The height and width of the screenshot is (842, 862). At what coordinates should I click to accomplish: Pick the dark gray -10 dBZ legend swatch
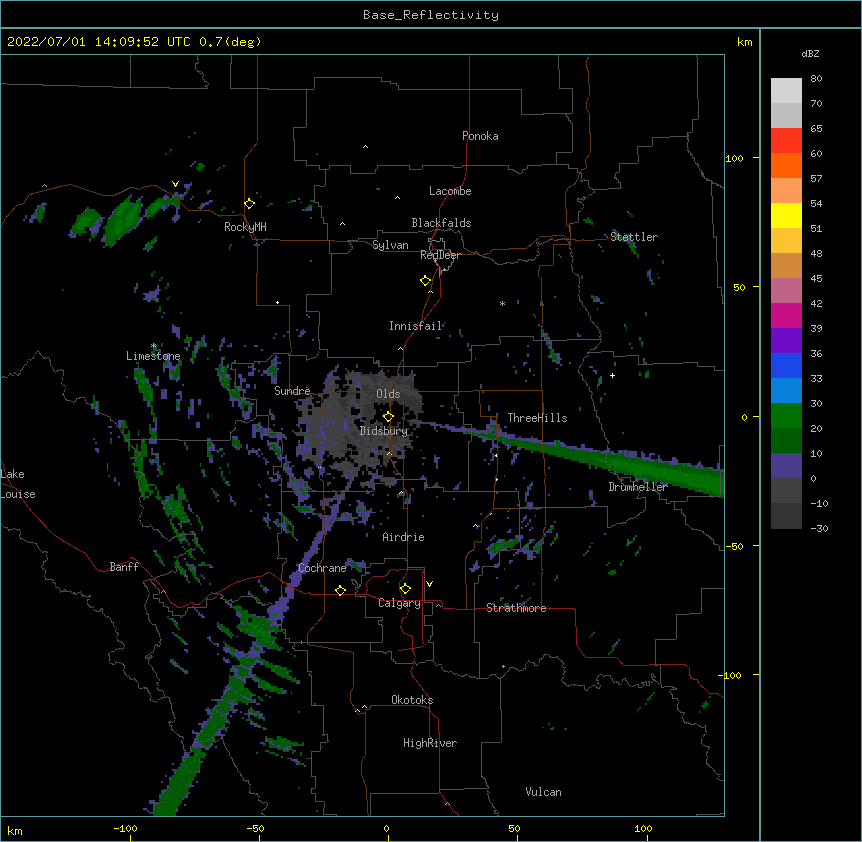pyautogui.click(x=786, y=516)
